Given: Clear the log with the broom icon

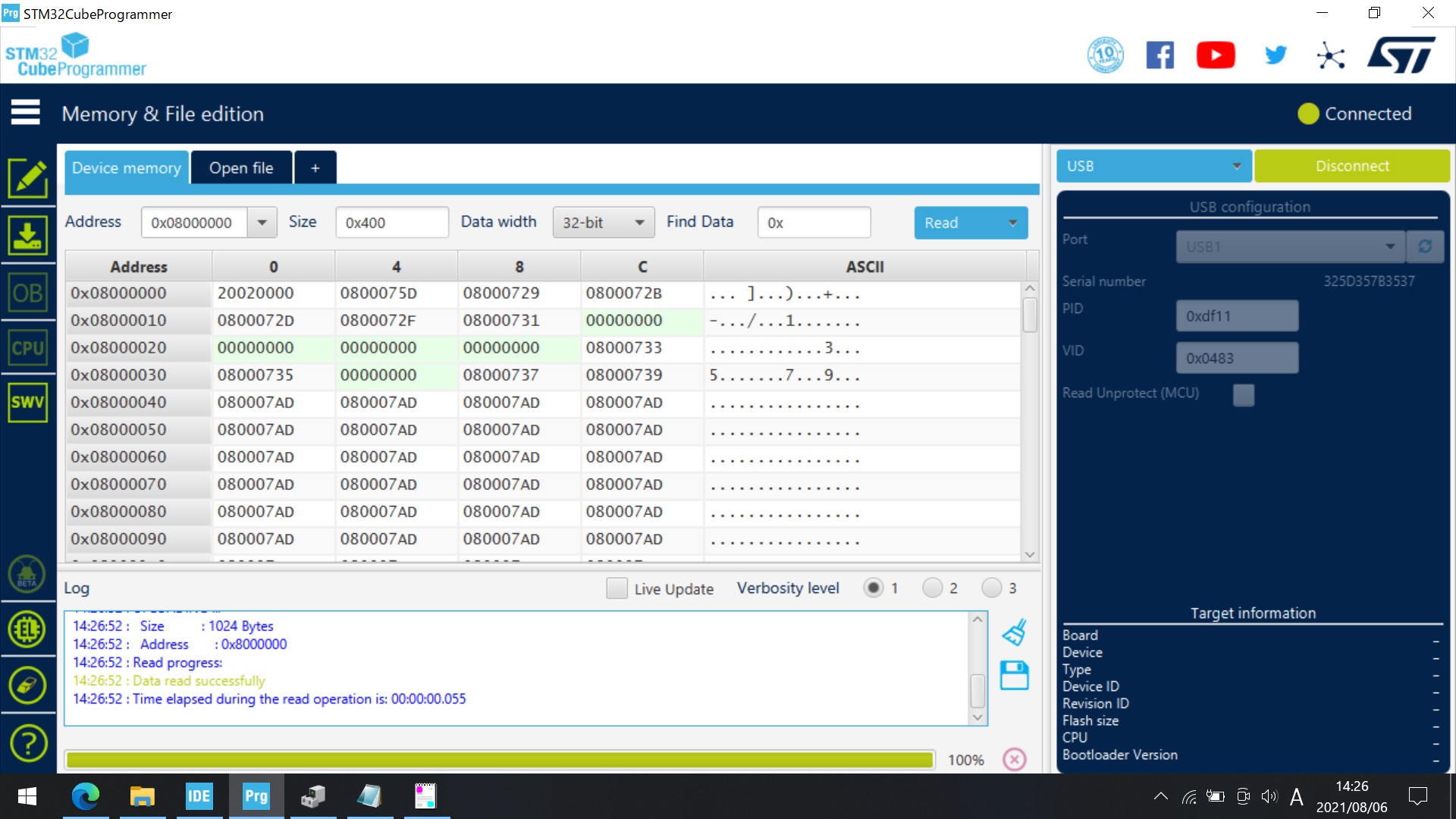Looking at the screenshot, I should pyautogui.click(x=1014, y=632).
